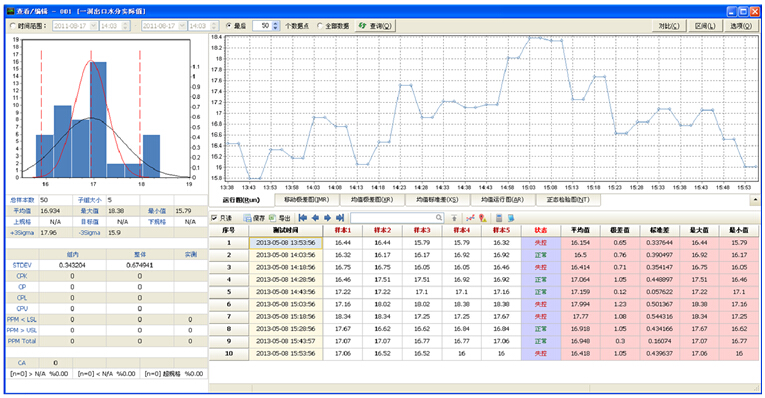Click the stepper arrows on the 50 data points field
This screenshot has height=398, width=765.
click(x=276, y=26)
